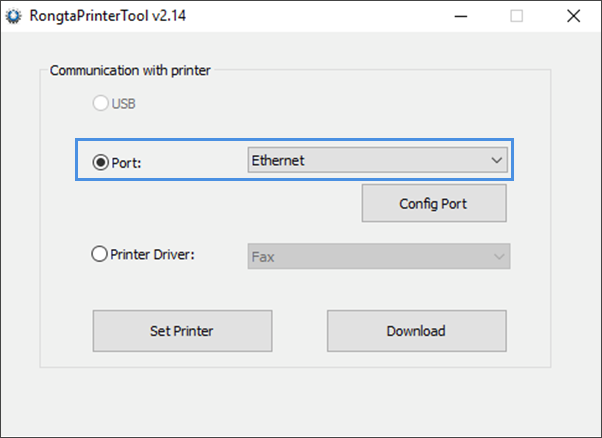This screenshot has height=438, width=602.
Task: Click the "Communication with printer" group label
Action: click(x=130, y=71)
